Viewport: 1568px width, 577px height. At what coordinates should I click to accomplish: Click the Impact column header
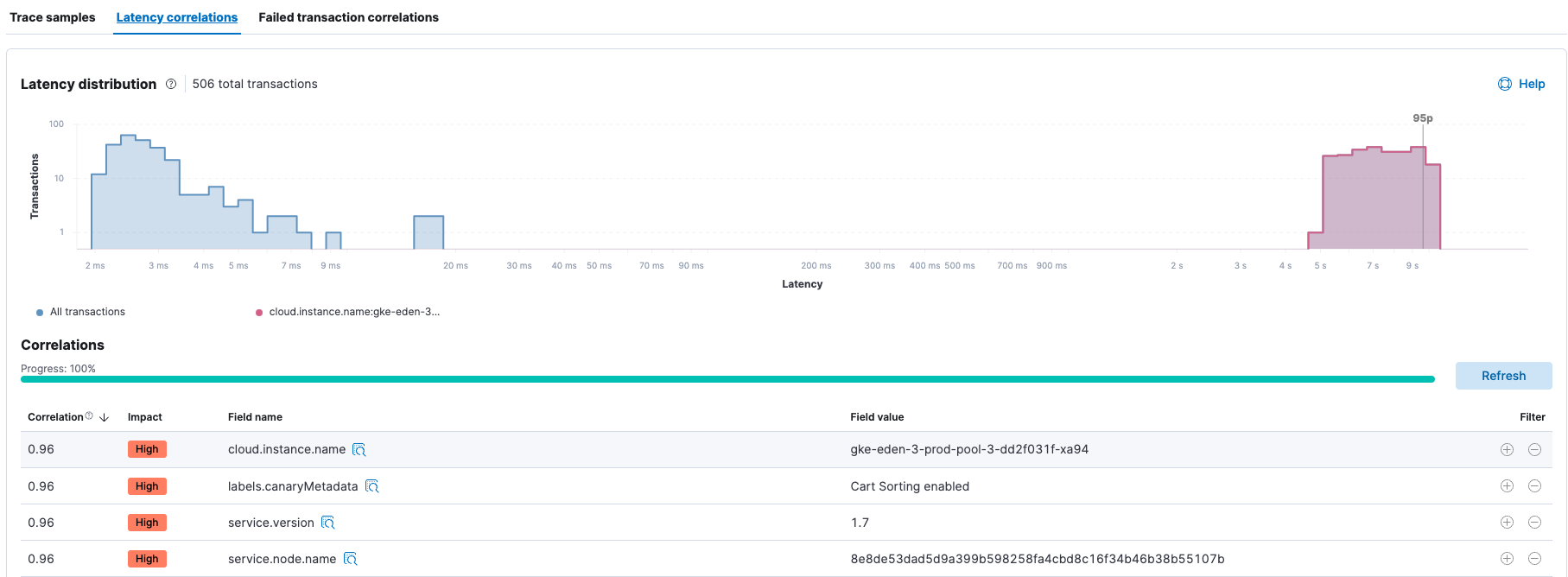tap(145, 417)
